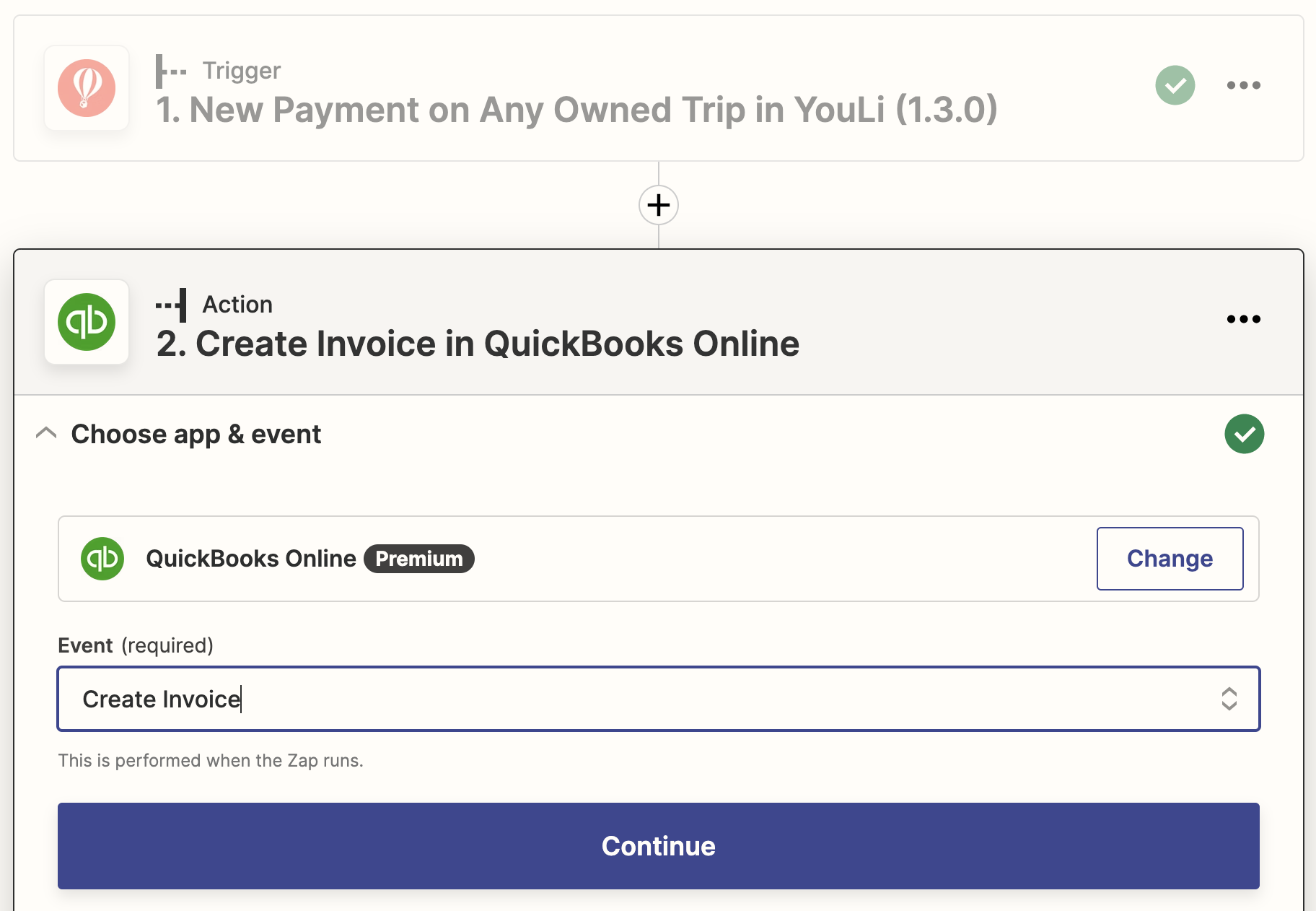The width and height of the screenshot is (1316, 911).
Task: Click the Choose app & event heading
Action: pyautogui.click(x=196, y=435)
